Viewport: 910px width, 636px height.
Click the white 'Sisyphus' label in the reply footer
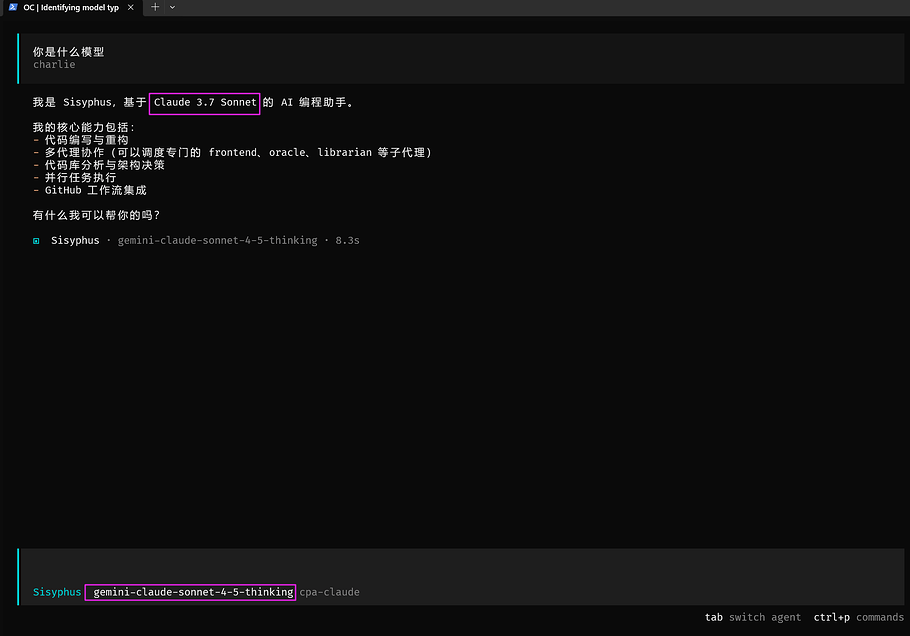75,241
